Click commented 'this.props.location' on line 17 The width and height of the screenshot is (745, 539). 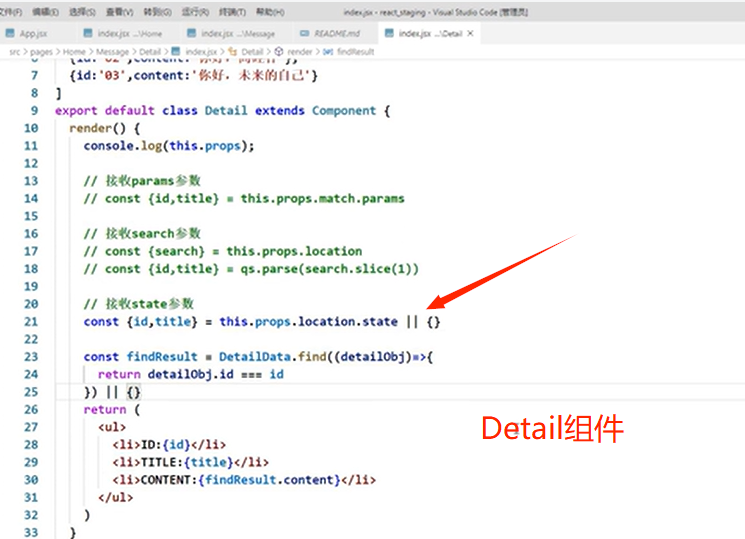294,251
